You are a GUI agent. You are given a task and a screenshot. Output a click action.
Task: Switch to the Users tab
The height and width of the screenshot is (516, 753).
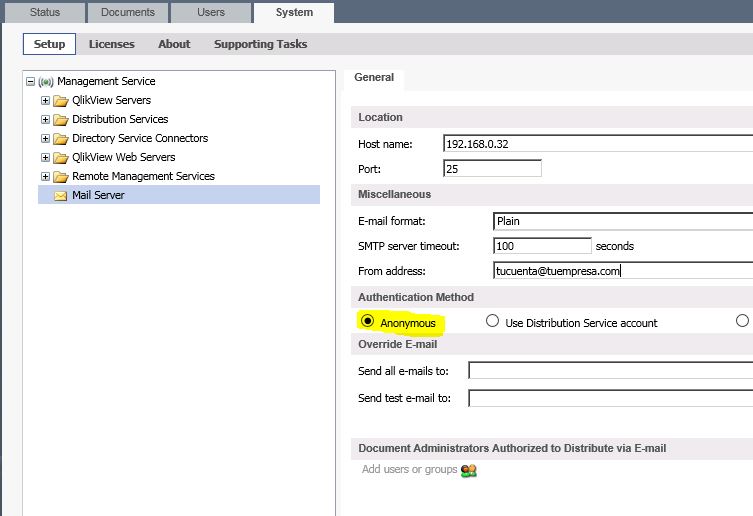coord(210,13)
